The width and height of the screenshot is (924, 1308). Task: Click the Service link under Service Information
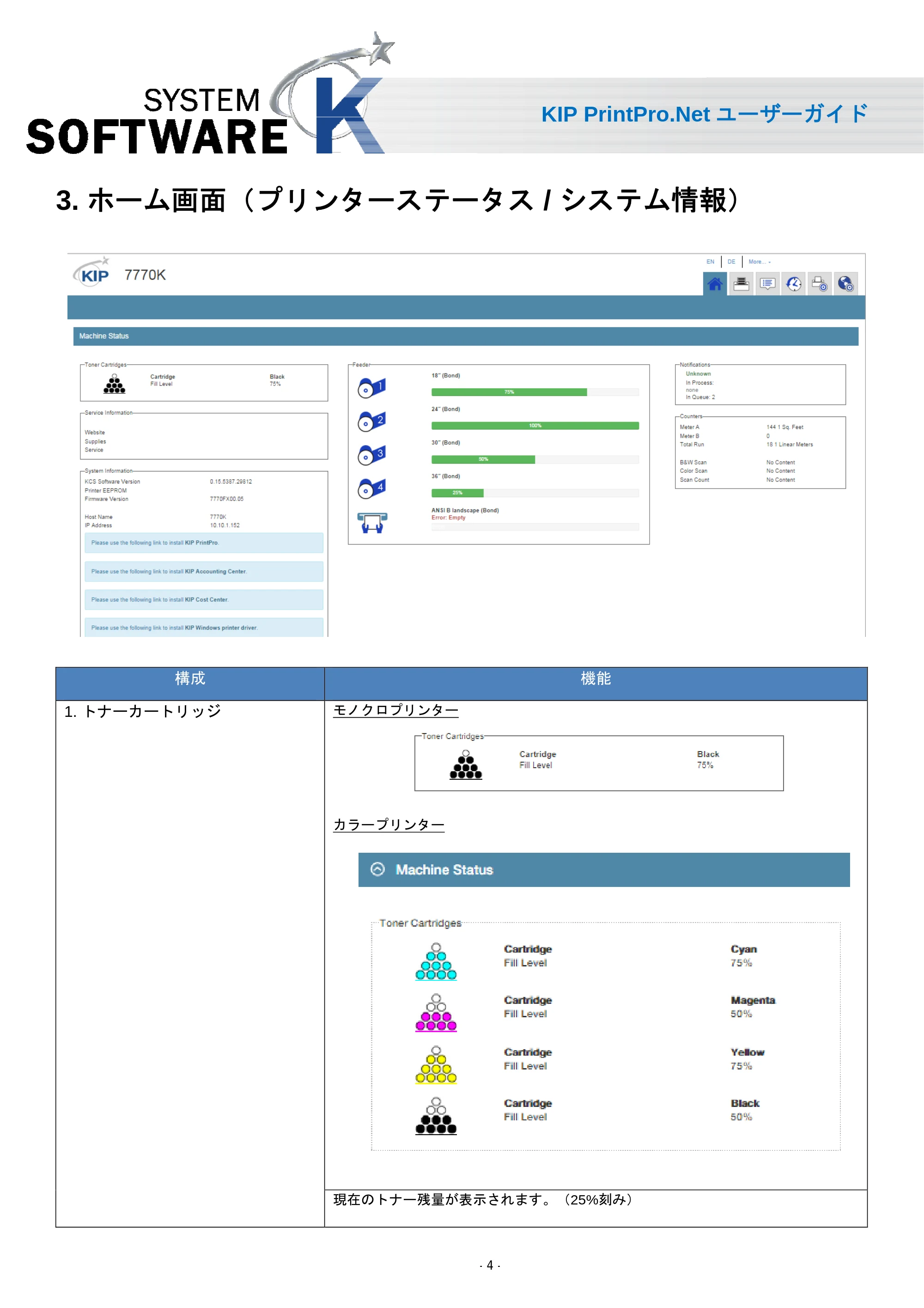pos(94,450)
